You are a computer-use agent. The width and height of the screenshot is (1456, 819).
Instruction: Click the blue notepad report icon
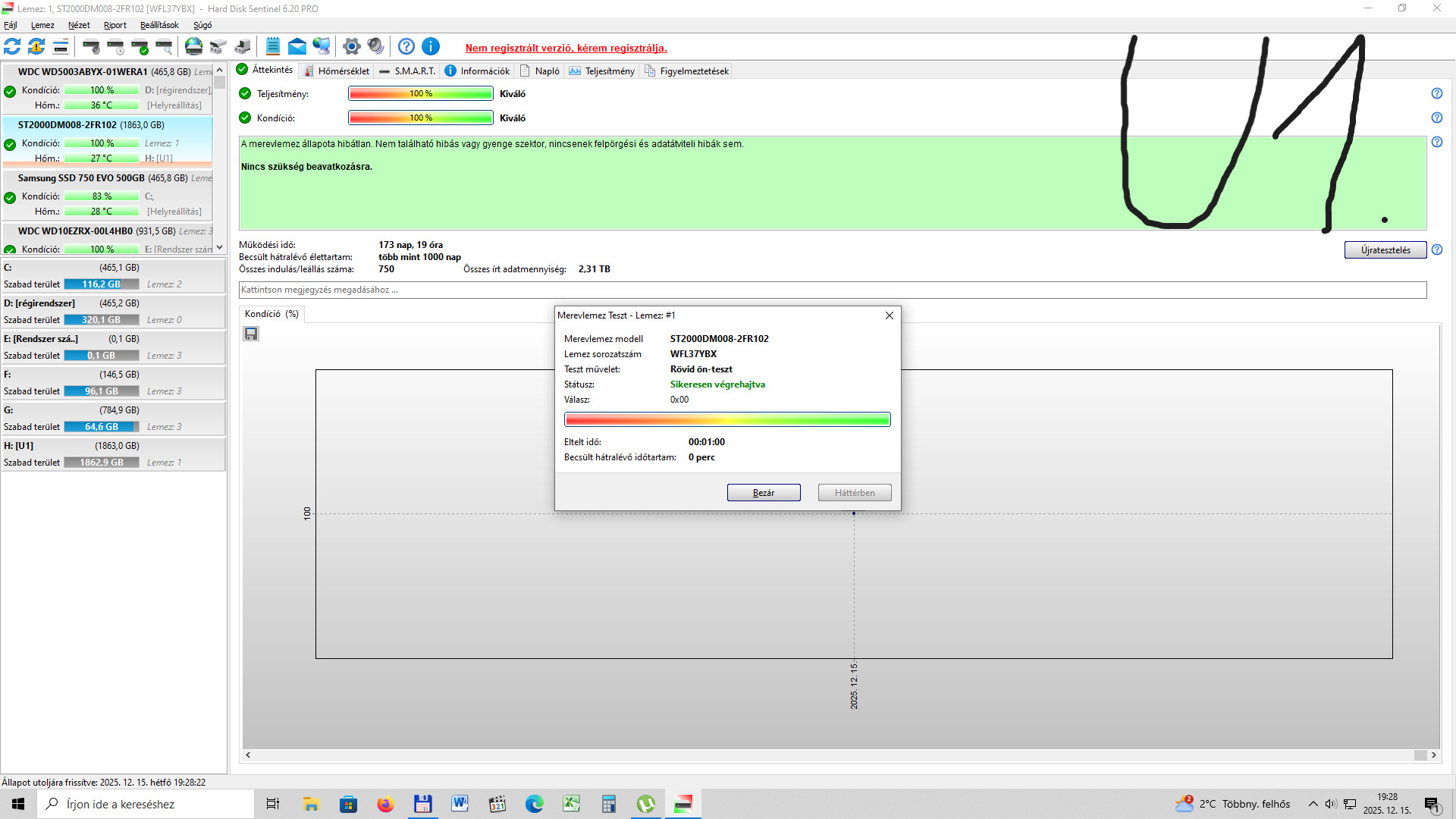tap(273, 46)
